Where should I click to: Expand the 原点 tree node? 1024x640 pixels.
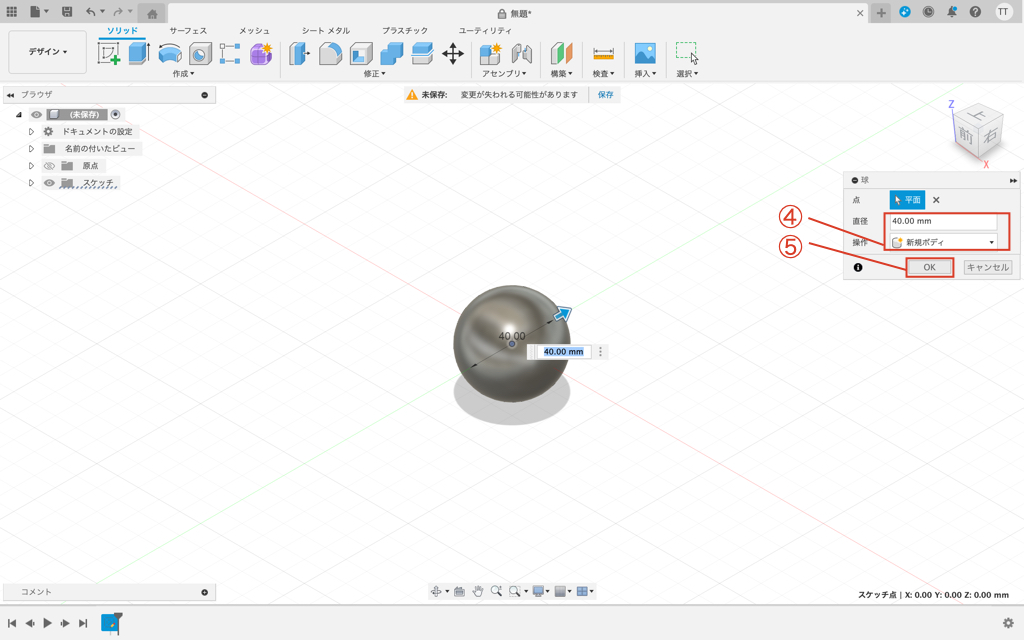(x=31, y=166)
